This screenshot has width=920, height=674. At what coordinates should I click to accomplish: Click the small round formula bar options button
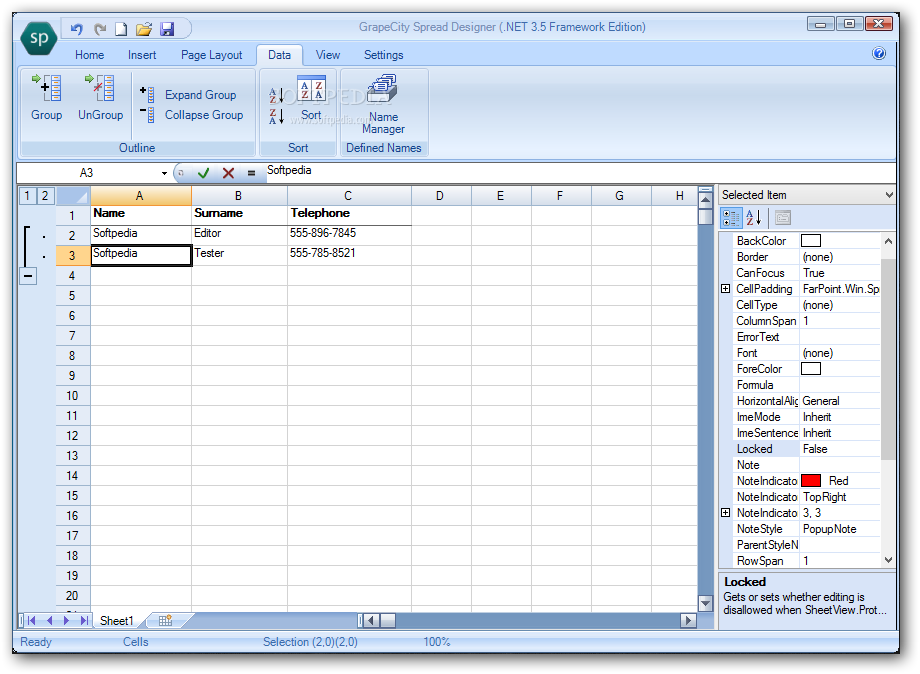pos(181,172)
